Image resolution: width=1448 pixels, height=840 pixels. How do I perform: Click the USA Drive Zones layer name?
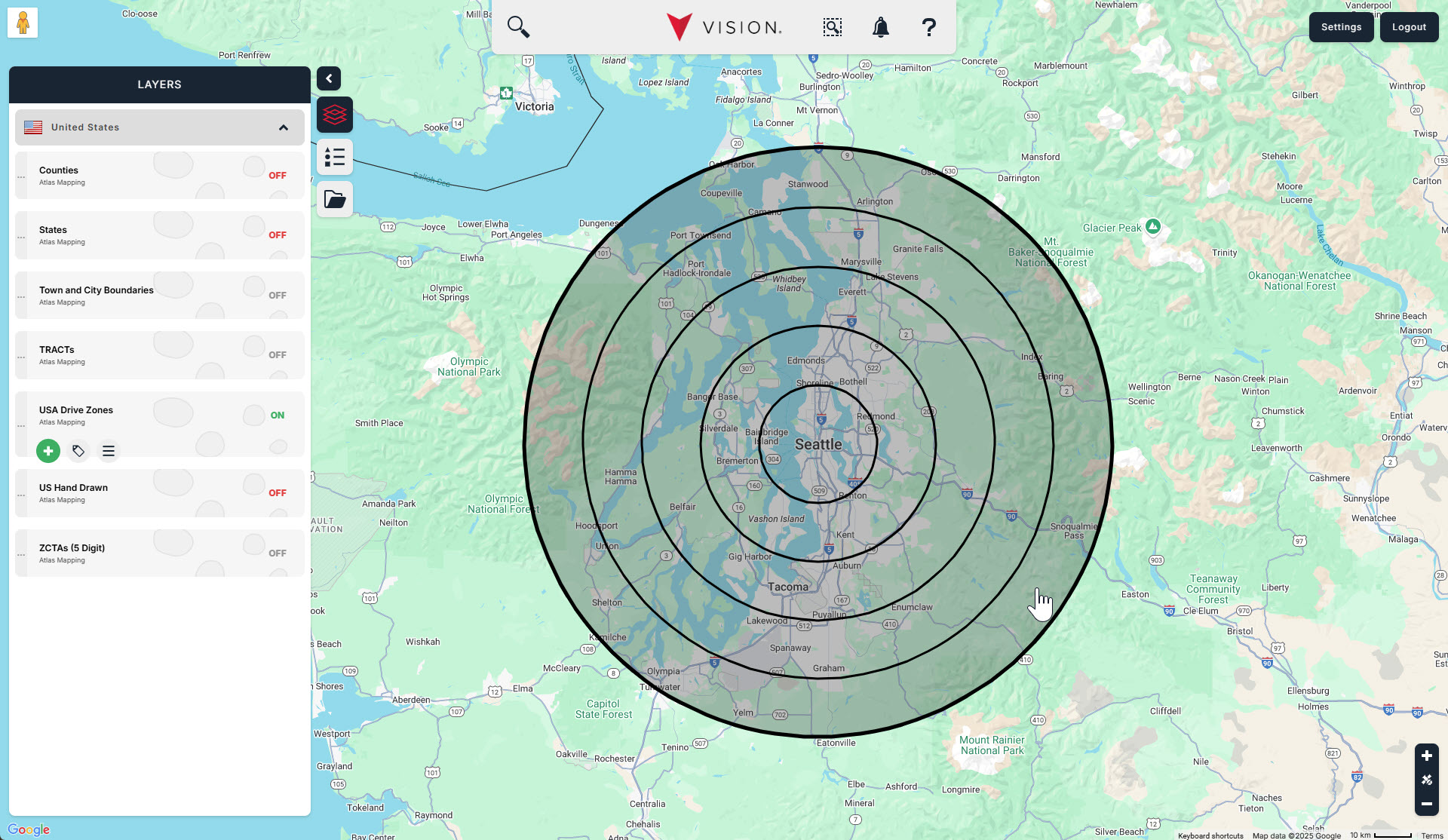coord(76,410)
